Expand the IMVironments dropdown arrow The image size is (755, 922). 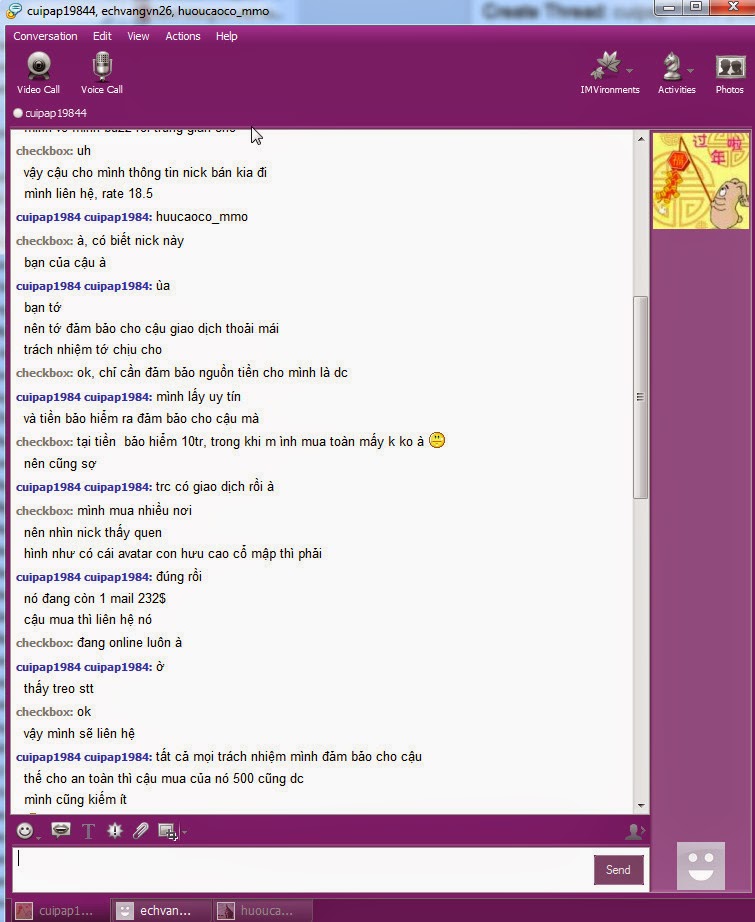tap(630, 71)
